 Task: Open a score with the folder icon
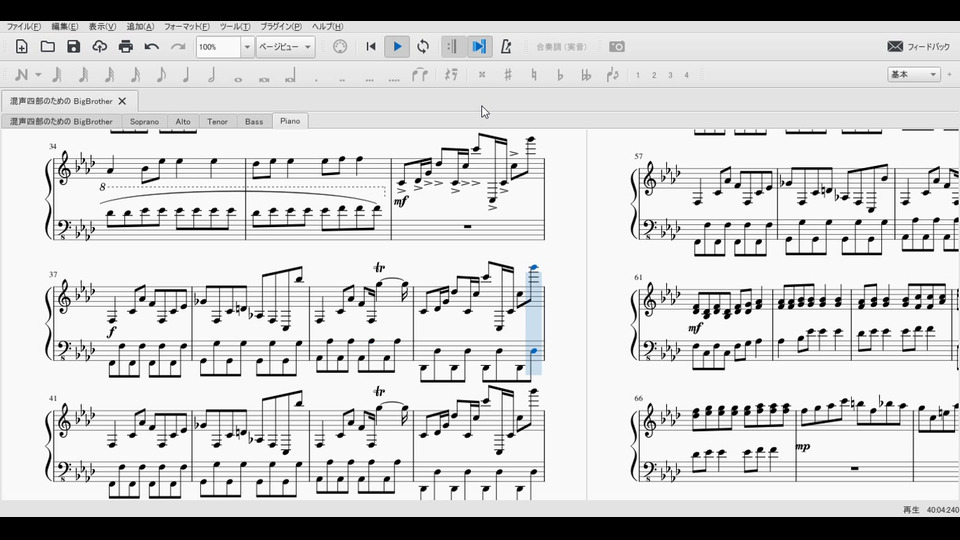coord(48,47)
